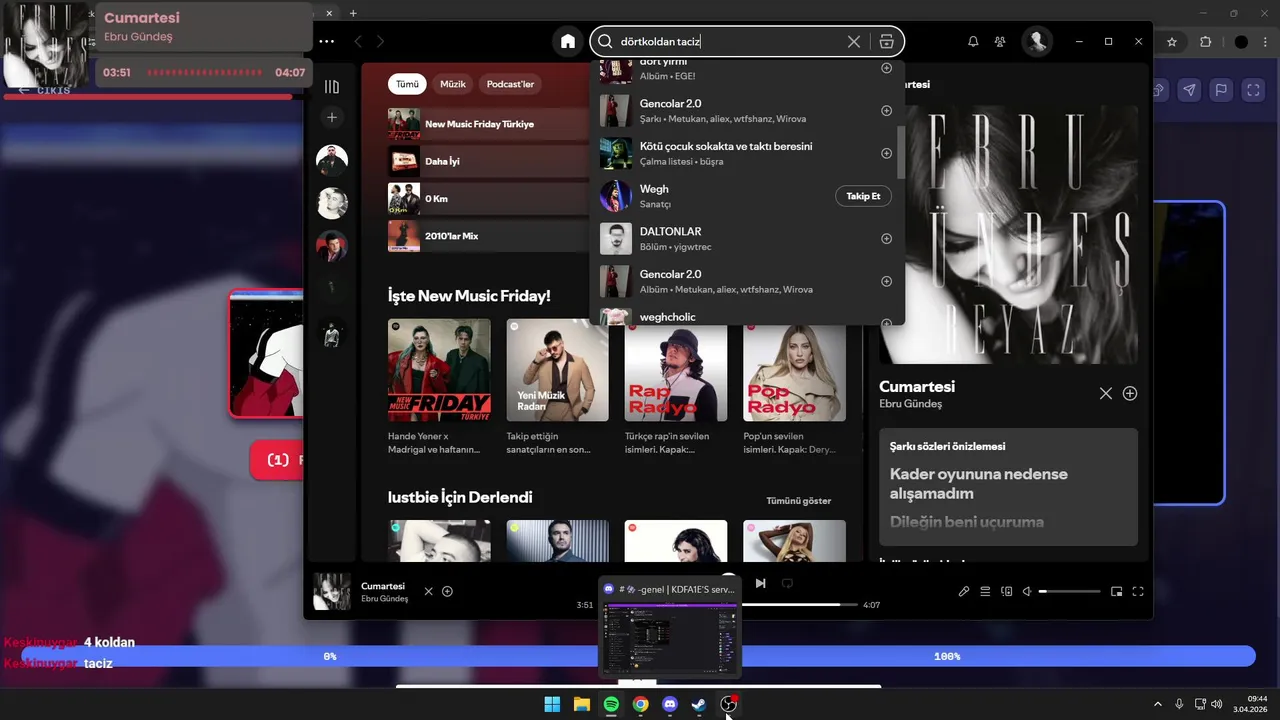Open the Daha İyi shortcut row
The image size is (1280, 720).
pyautogui.click(x=488, y=161)
